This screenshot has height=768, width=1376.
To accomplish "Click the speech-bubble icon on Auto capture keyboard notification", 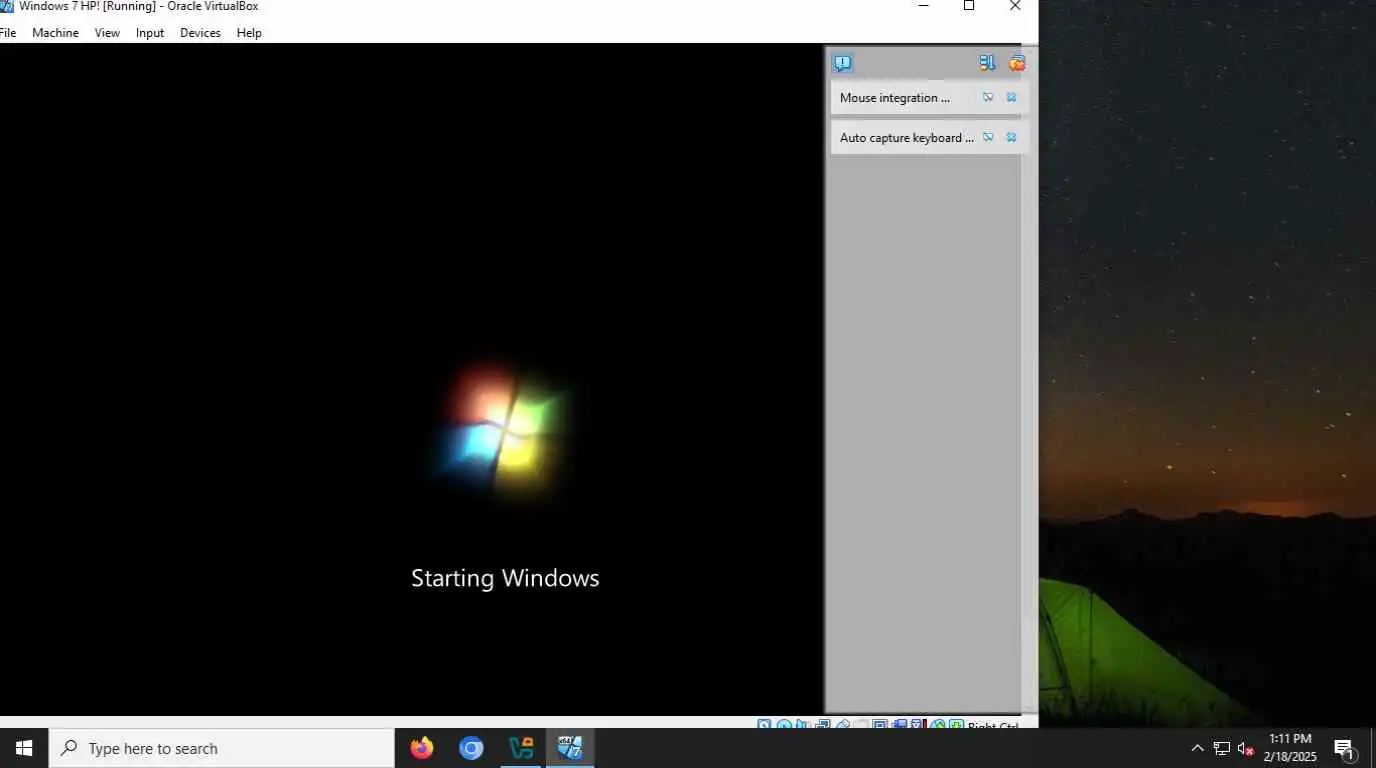I will [988, 137].
